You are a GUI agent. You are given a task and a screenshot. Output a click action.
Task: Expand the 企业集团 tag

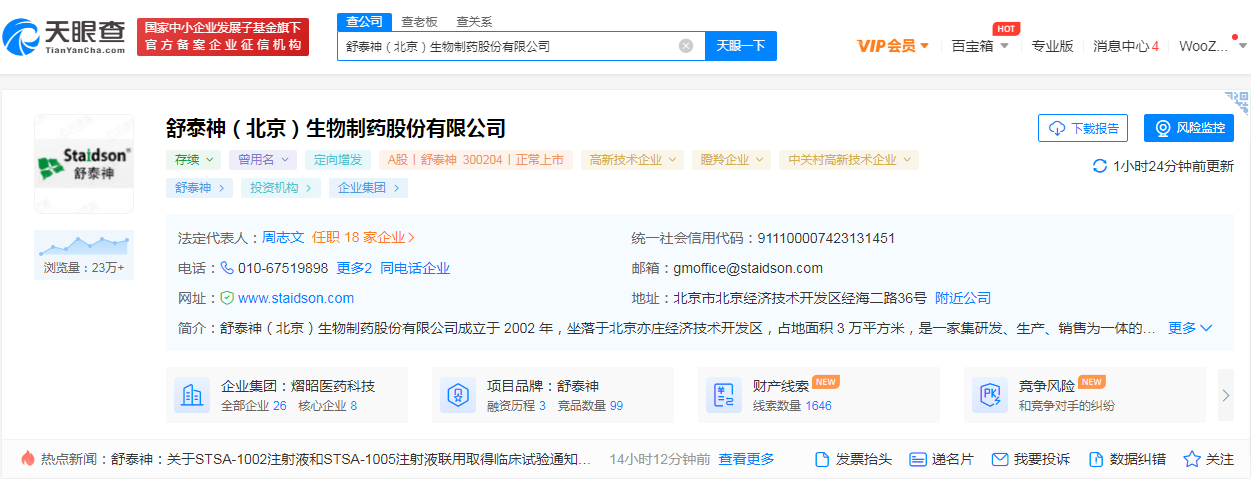click(369, 187)
